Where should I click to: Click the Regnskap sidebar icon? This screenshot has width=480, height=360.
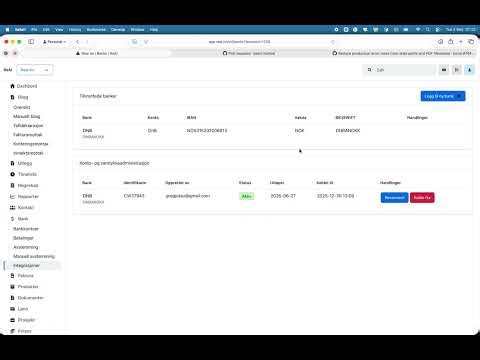tap(12, 185)
